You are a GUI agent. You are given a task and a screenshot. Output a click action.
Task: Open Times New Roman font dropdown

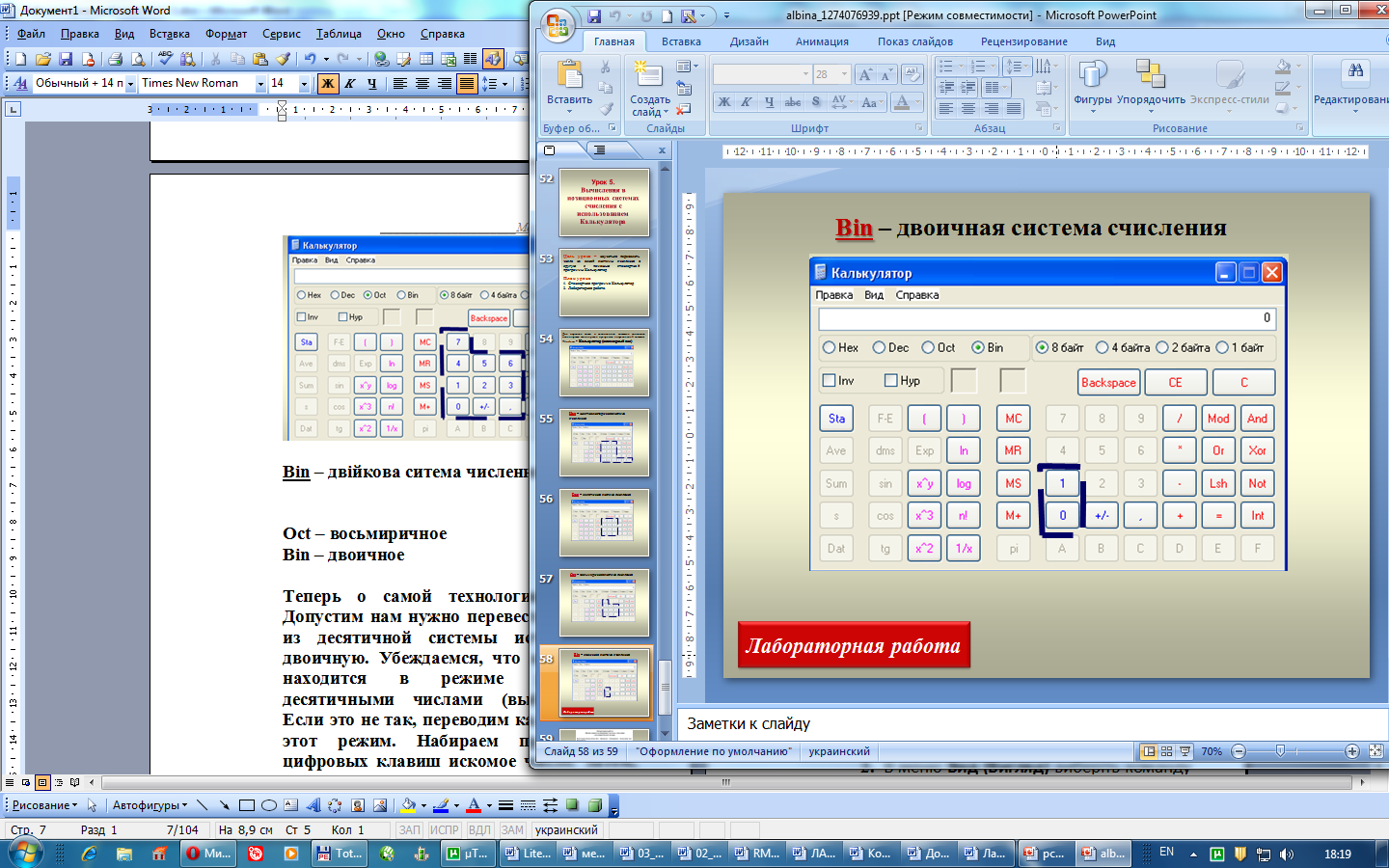point(260,84)
